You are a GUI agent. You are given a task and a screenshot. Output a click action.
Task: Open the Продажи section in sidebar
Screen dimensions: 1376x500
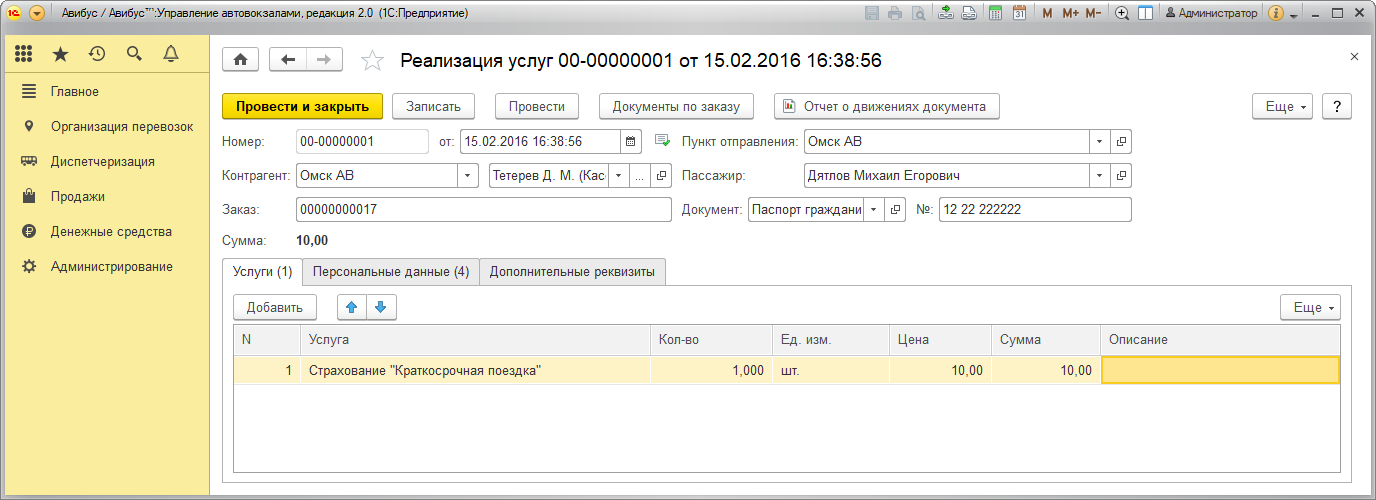77,197
